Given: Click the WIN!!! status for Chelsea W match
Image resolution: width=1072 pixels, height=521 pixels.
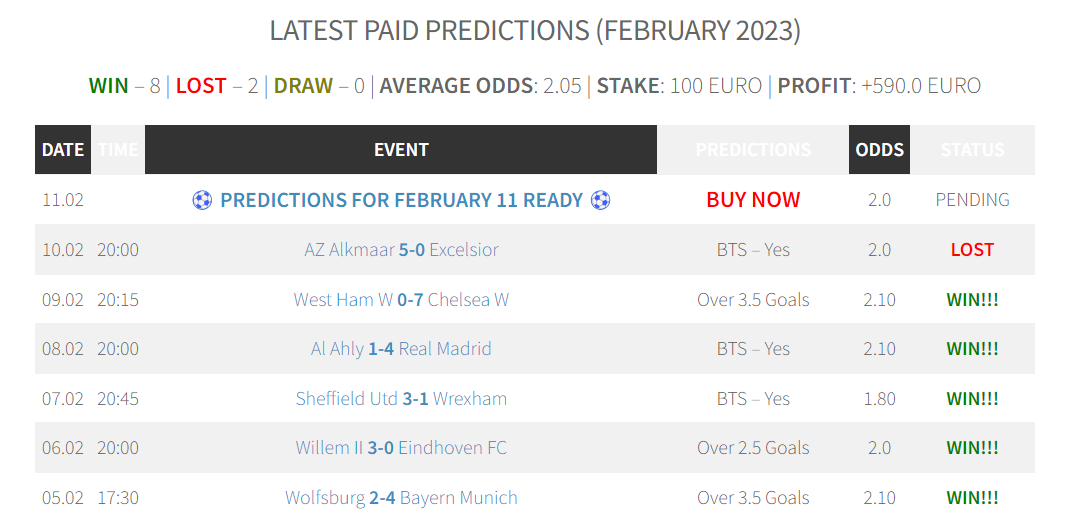Looking at the screenshot, I should tap(972, 299).
